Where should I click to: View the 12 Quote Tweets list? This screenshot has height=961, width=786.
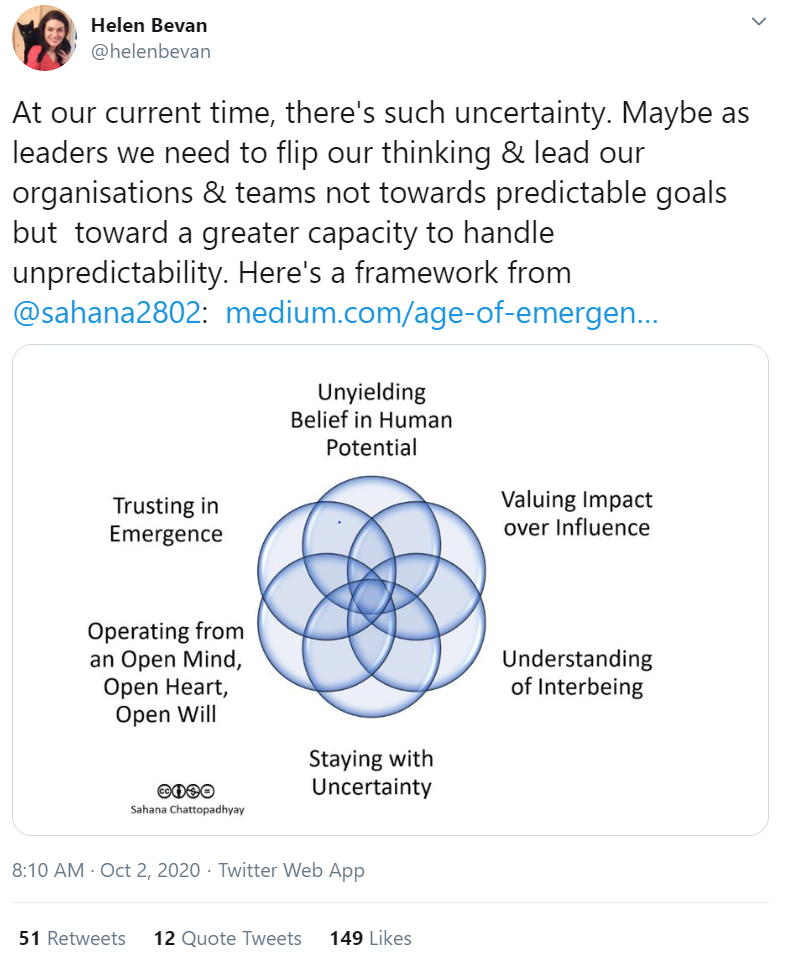tap(227, 938)
